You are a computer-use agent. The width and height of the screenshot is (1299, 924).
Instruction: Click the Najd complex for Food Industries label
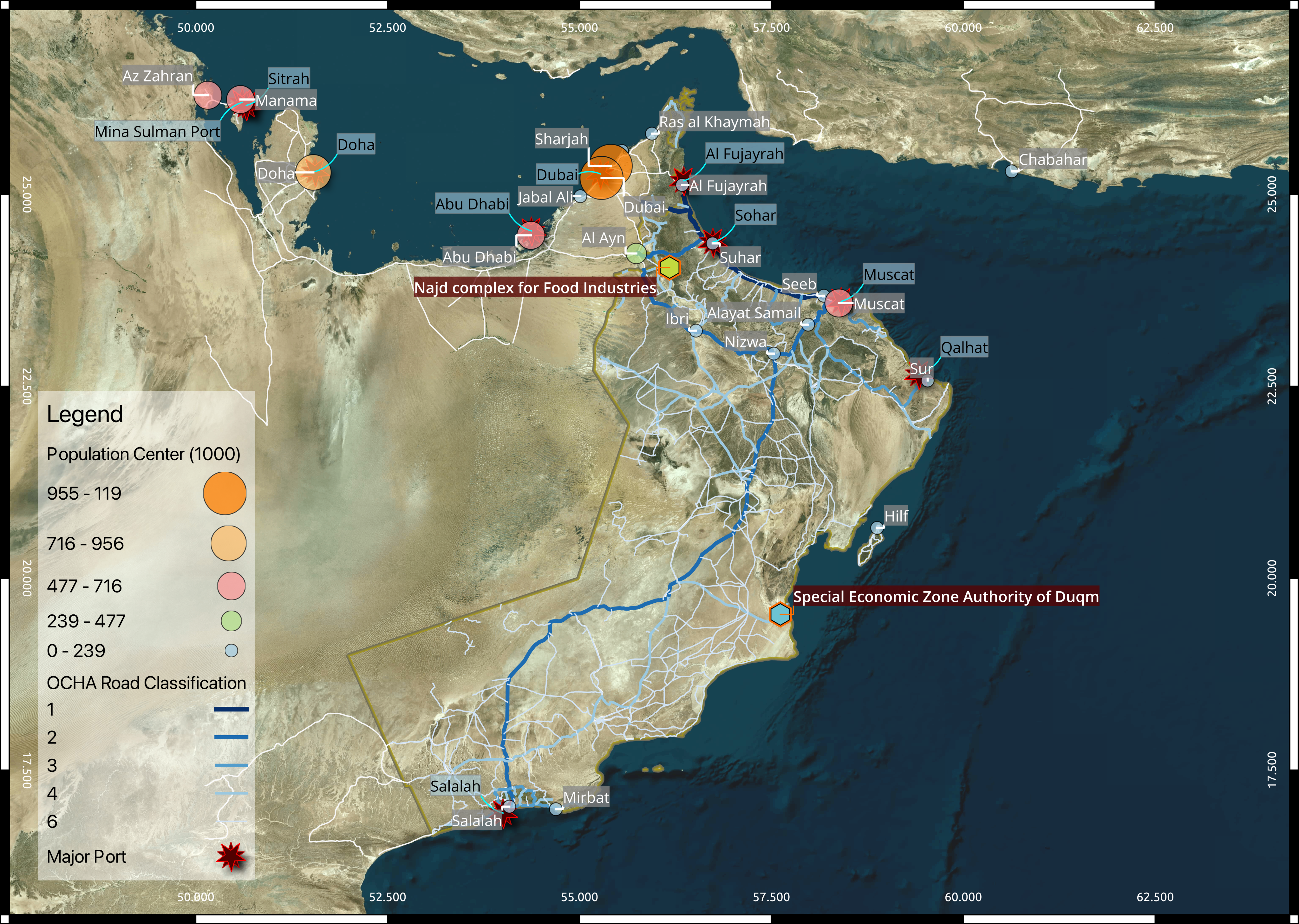click(x=535, y=287)
